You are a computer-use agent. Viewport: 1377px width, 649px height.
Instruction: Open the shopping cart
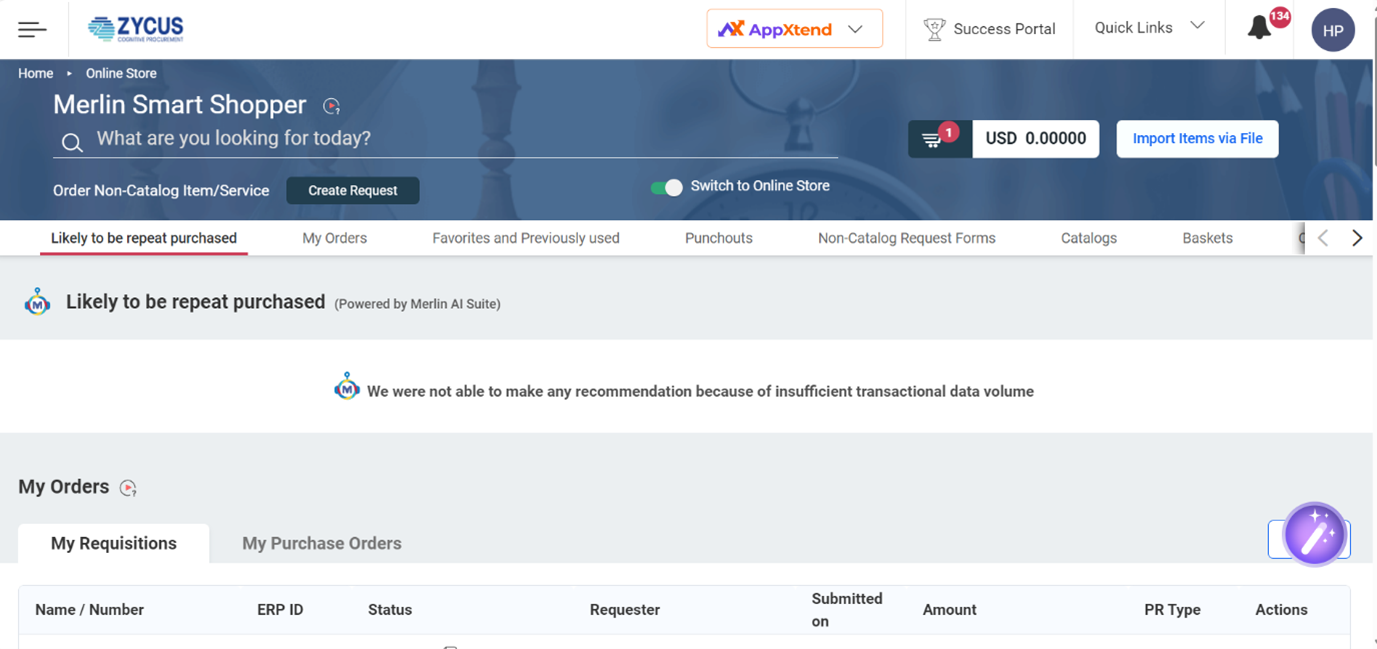(938, 139)
